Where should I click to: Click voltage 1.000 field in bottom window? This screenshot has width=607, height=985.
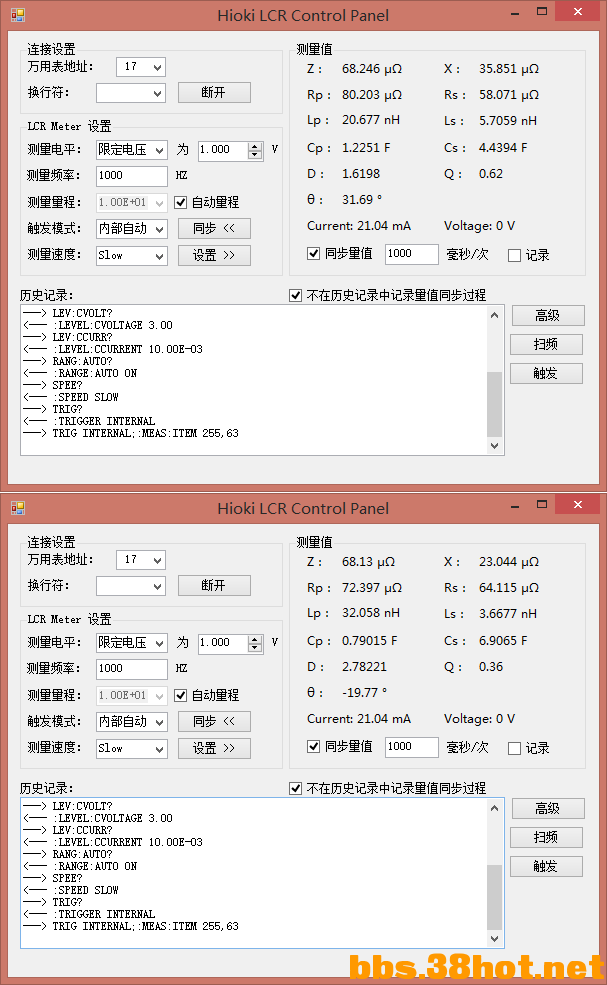click(223, 643)
